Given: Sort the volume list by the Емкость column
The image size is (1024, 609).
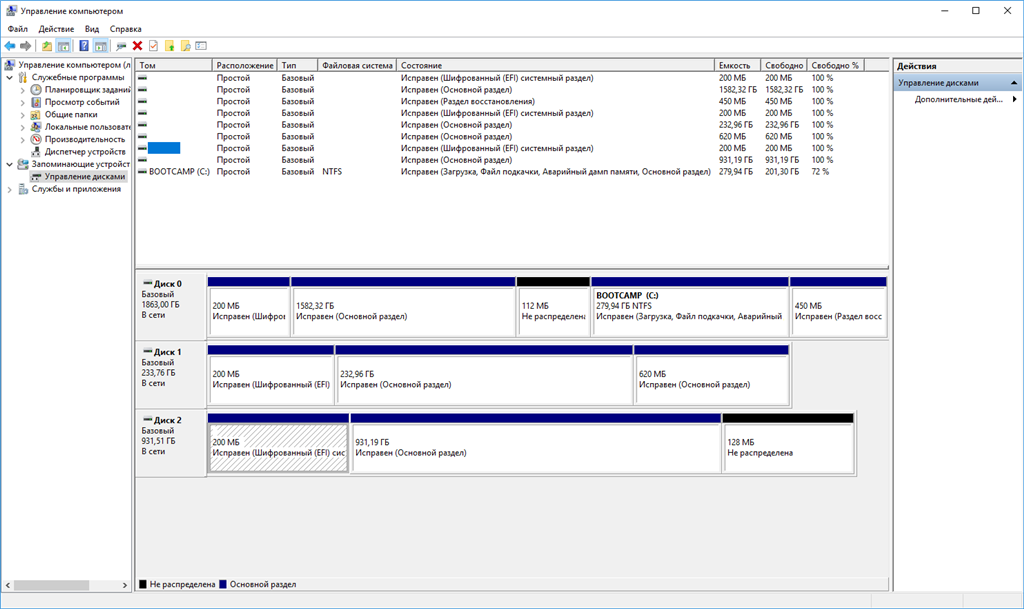Looking at the screenshot, I should (737, 65).
